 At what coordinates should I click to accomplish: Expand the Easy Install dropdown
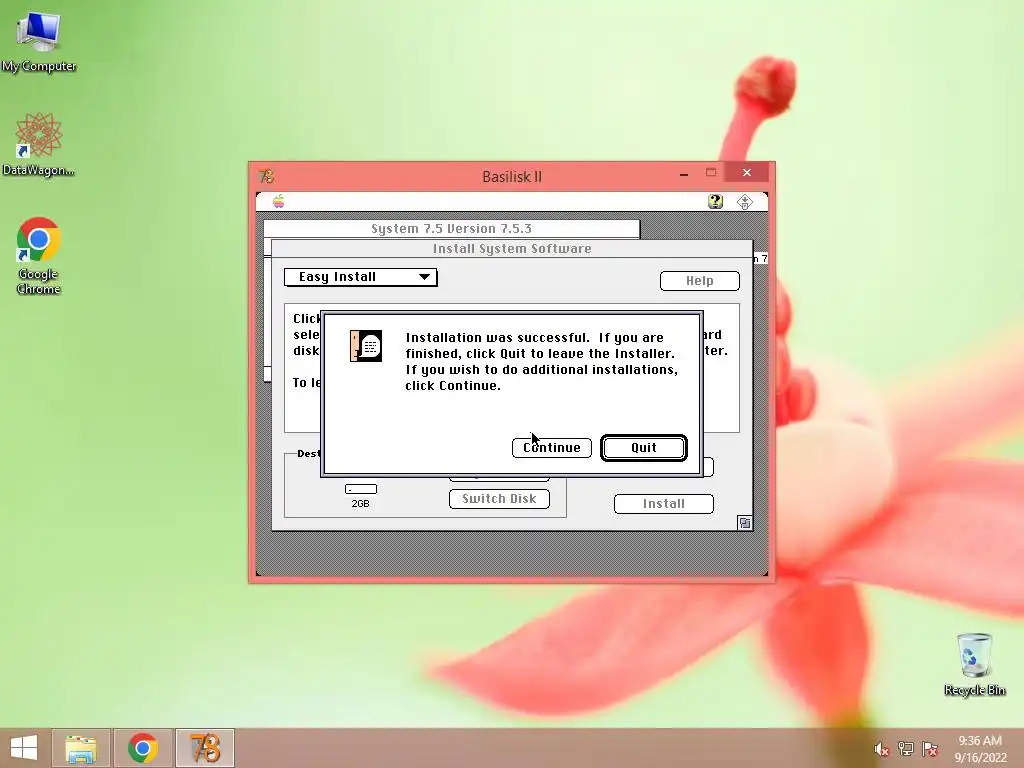click(x=360, y=277)
